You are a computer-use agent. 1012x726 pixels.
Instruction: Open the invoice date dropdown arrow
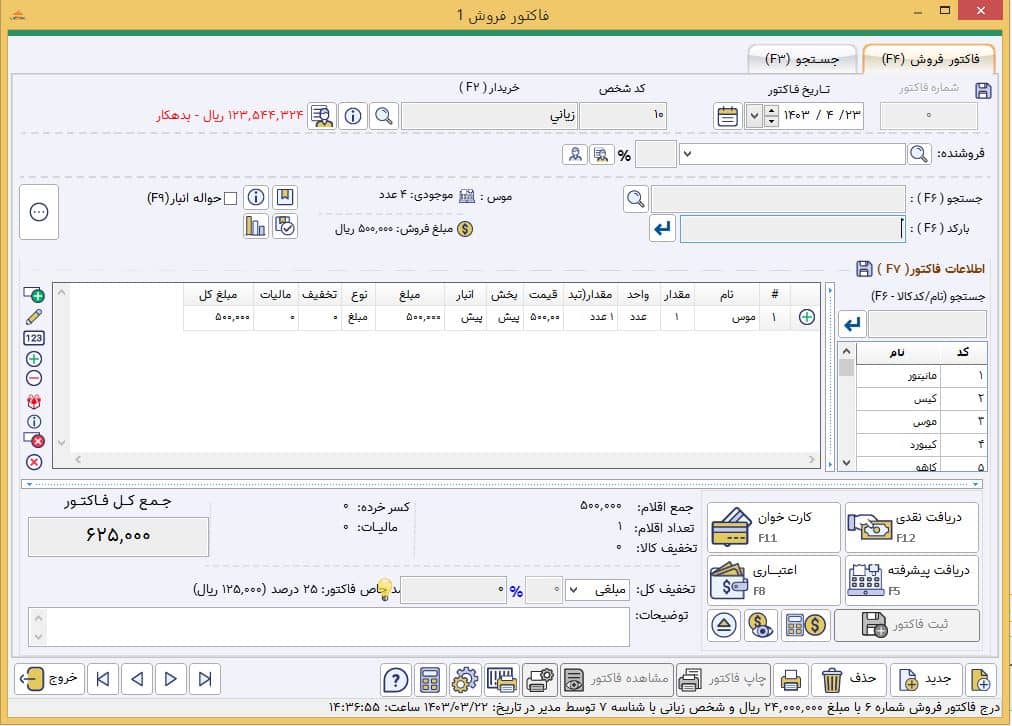[754, 117]
